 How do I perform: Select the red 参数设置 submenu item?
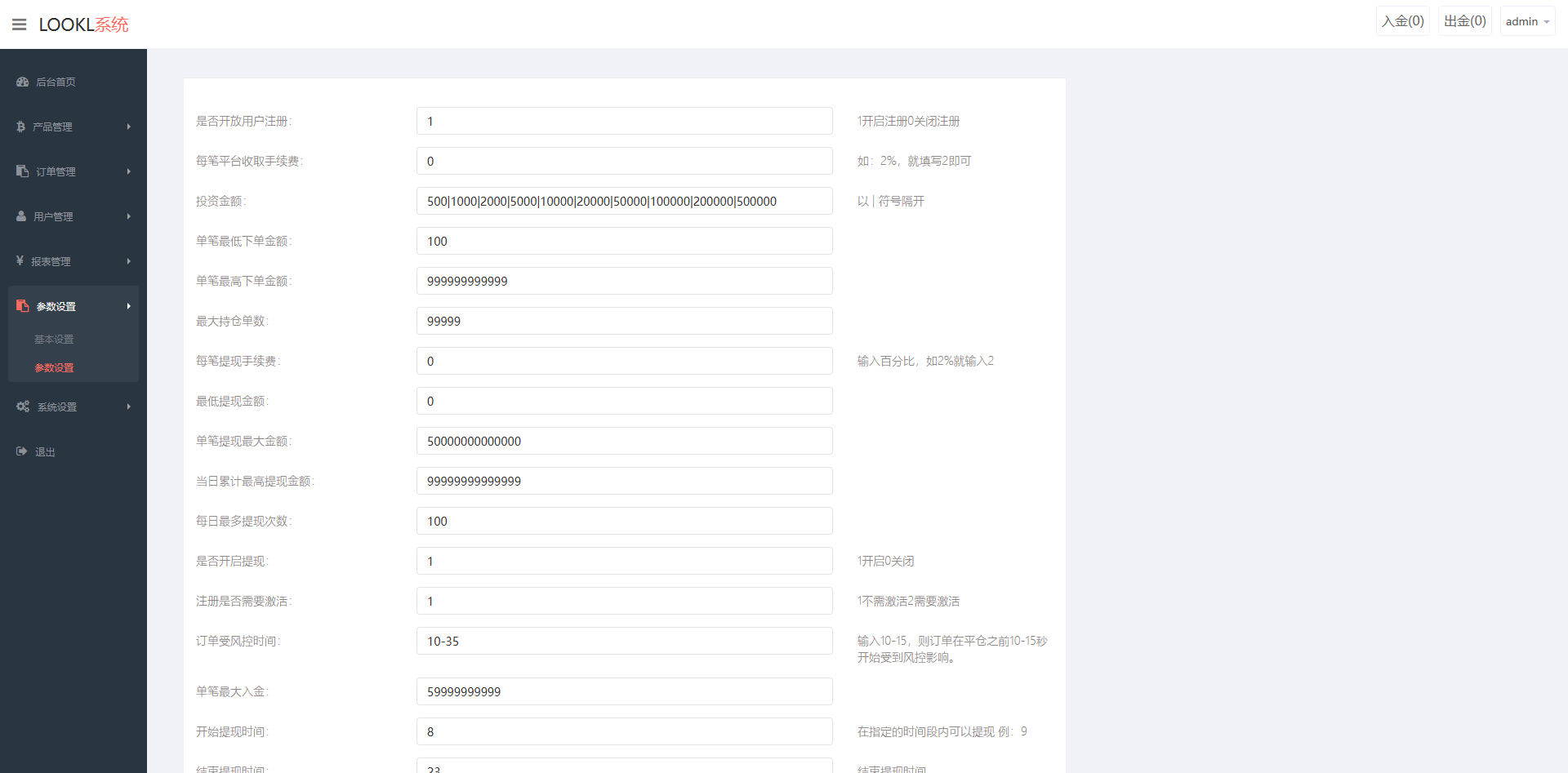(54, 367)
